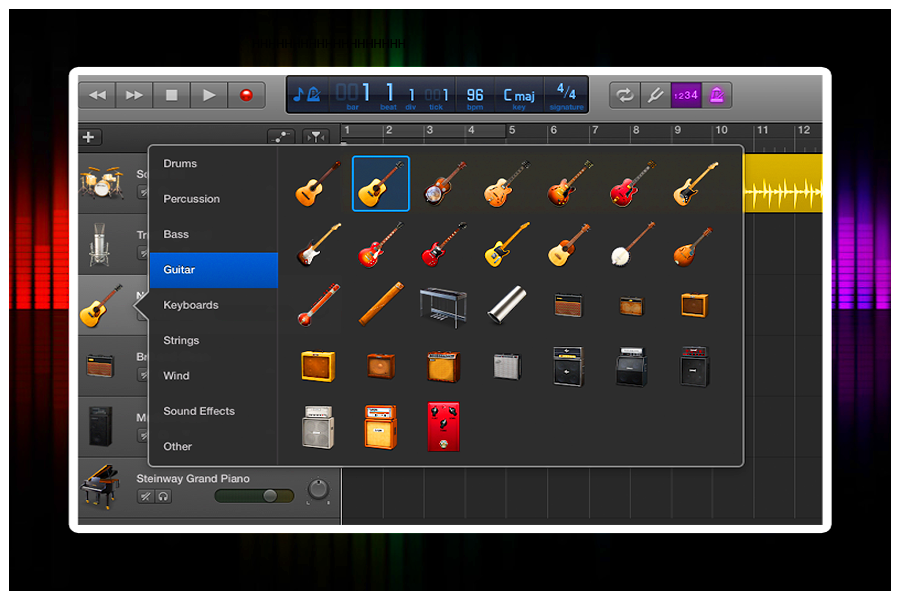
Task: Choose the black amp stack with red-knob head
Action: (x=695, y=366)
